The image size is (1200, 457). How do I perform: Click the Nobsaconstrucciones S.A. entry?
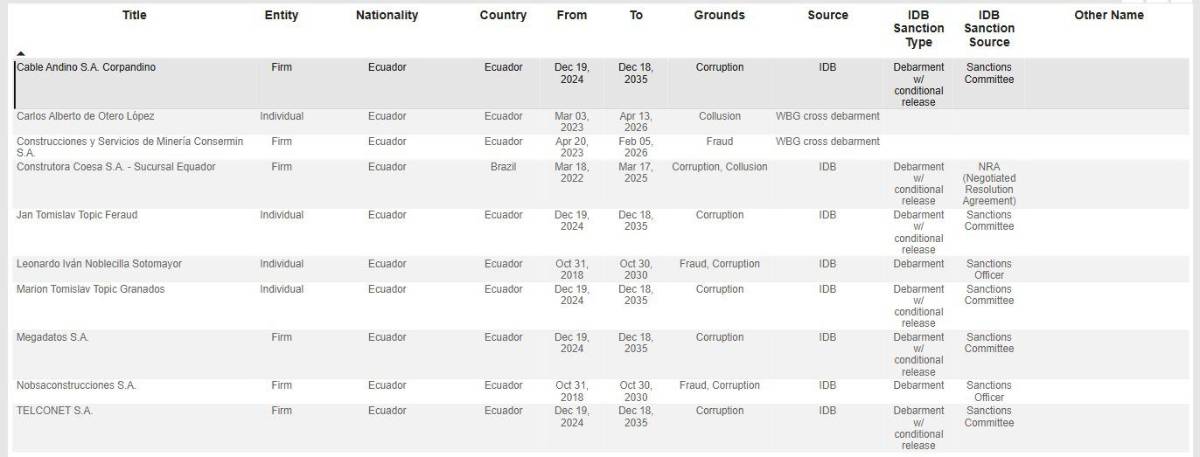click(x=76, y=386)
